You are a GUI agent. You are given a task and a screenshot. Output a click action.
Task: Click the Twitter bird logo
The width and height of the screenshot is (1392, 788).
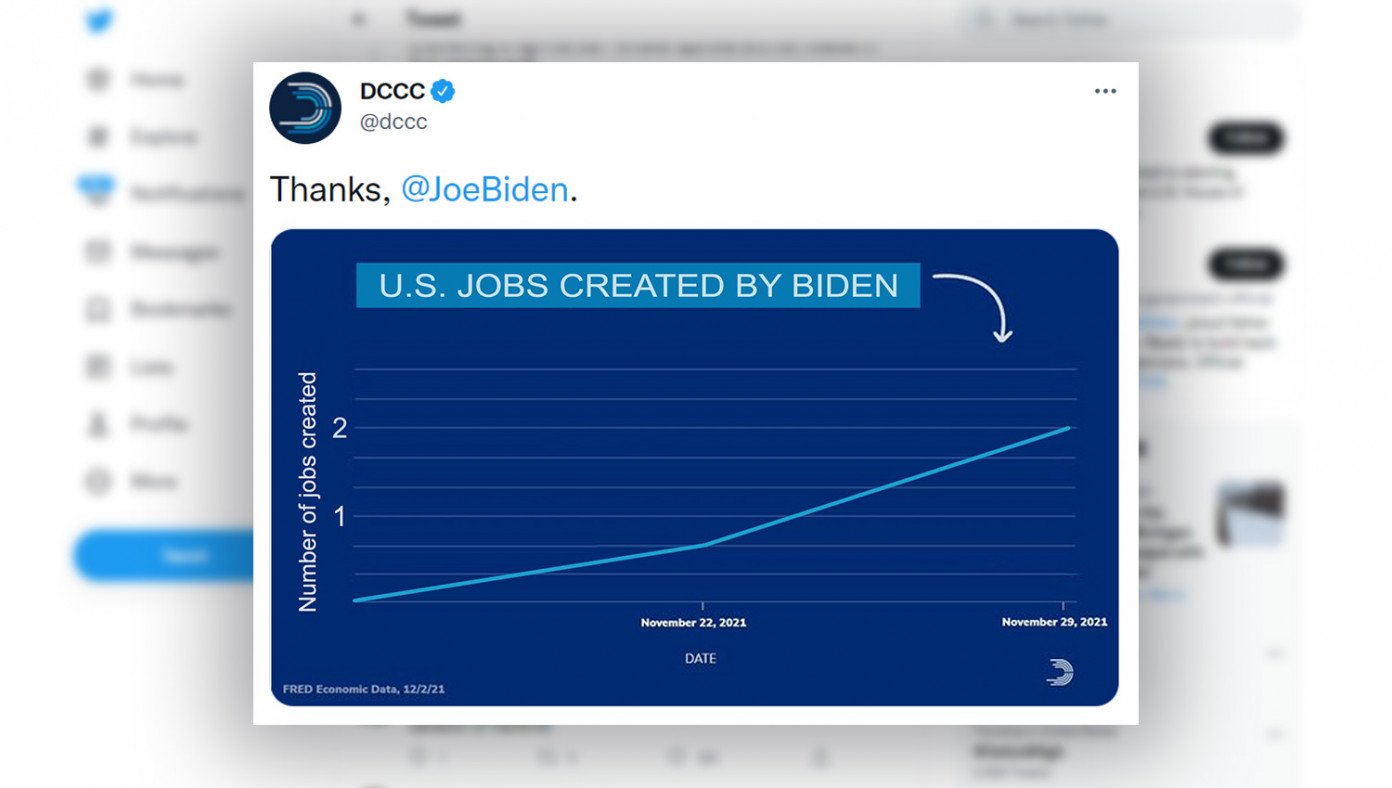(x=99, y=21)
